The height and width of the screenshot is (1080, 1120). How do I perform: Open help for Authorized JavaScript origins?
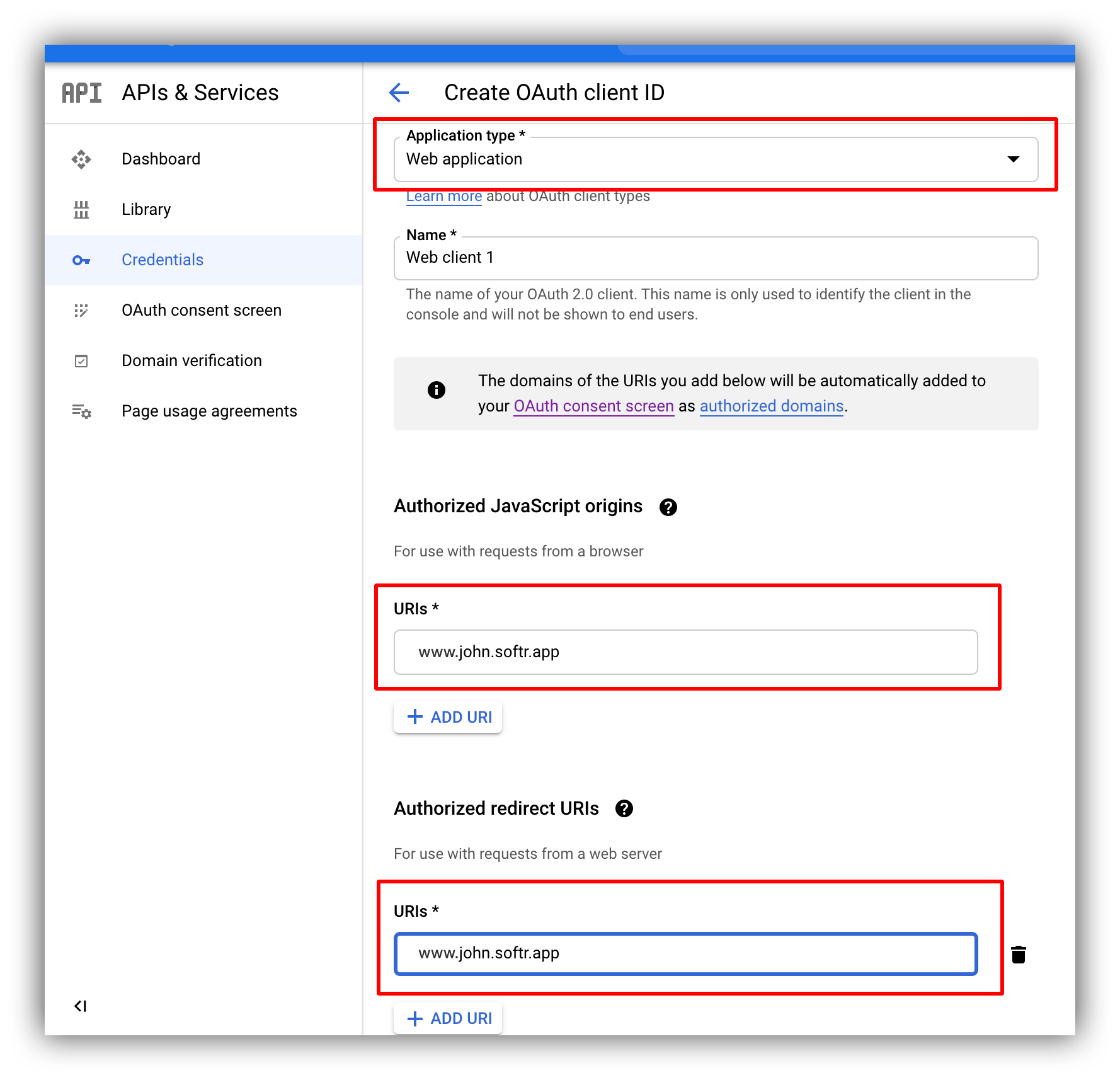pos(668,507)
